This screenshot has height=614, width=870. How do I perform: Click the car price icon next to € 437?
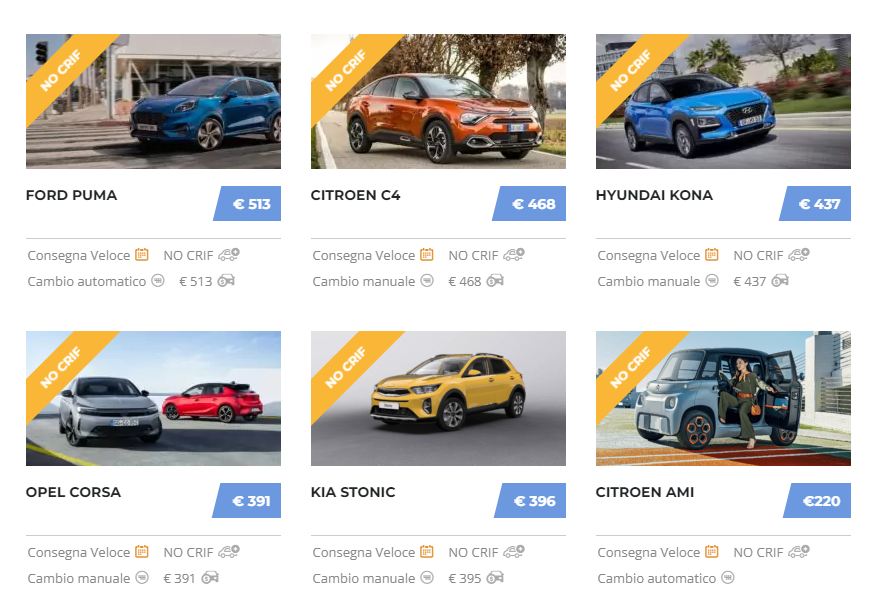[780, 281]
